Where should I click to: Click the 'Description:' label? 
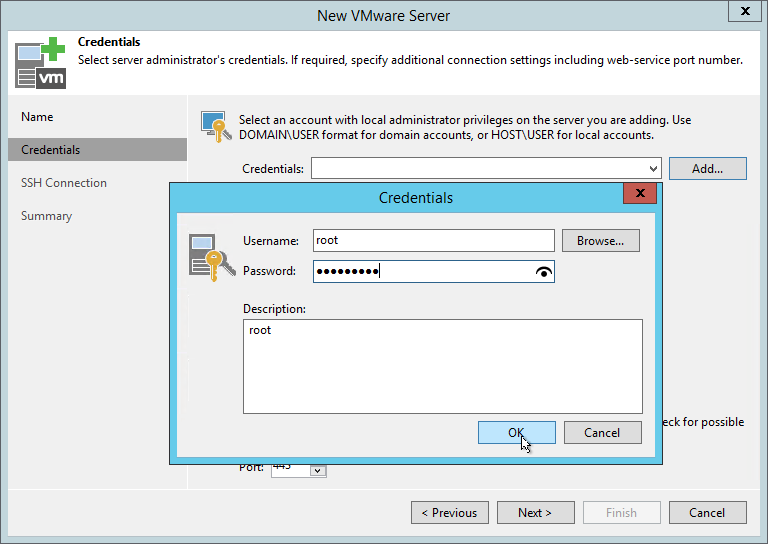[274, 309]
